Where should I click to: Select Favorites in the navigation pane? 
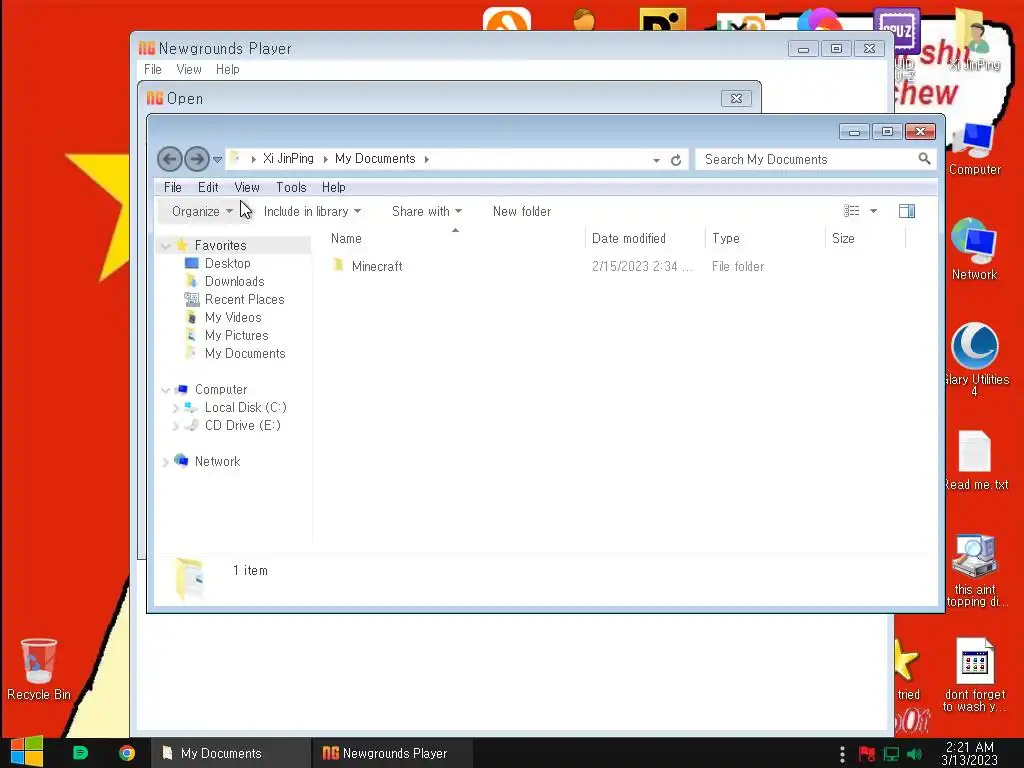[x=220, y=246]
